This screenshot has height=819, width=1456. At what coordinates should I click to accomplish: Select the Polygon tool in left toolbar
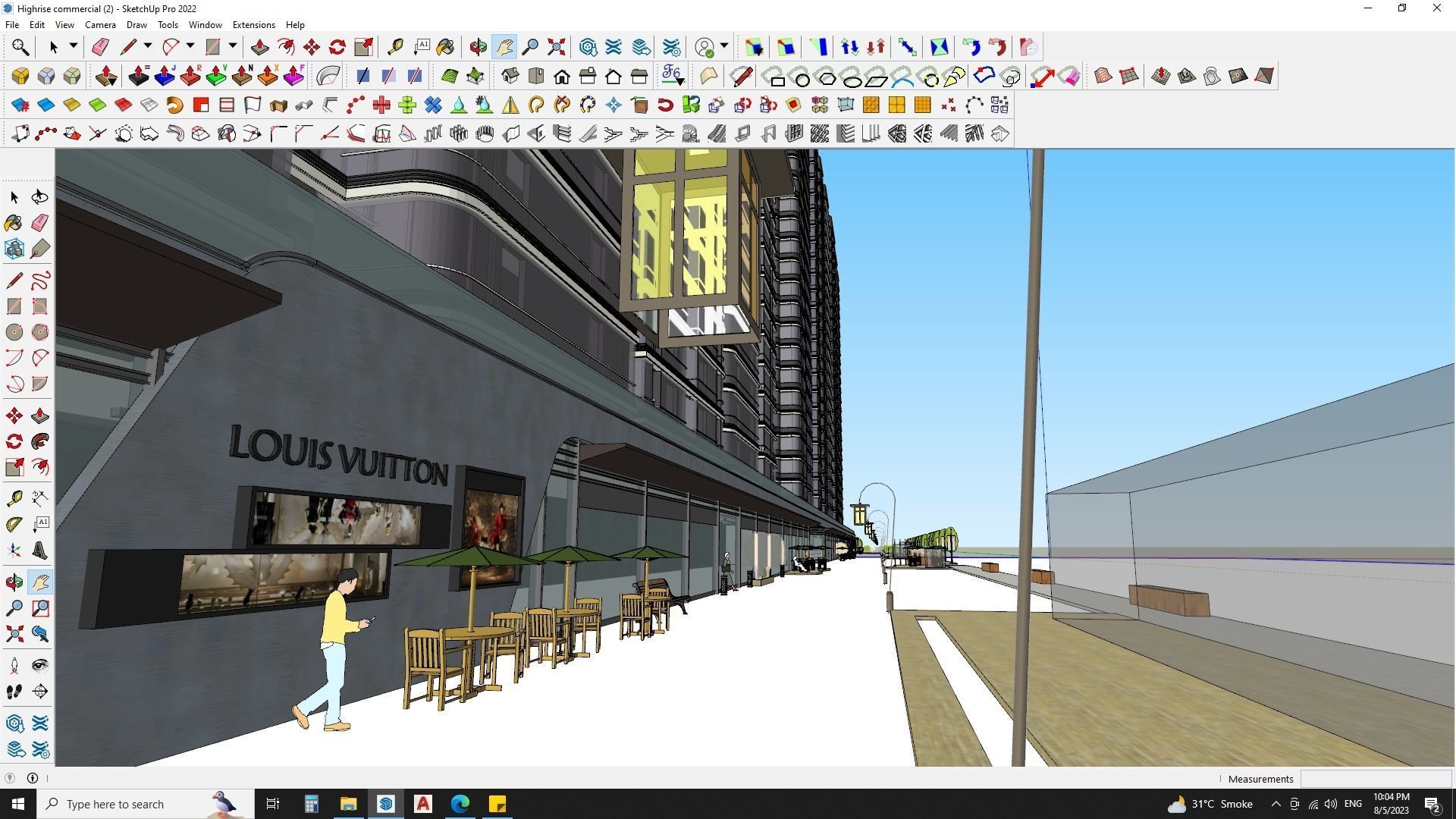tap(39, 332)
